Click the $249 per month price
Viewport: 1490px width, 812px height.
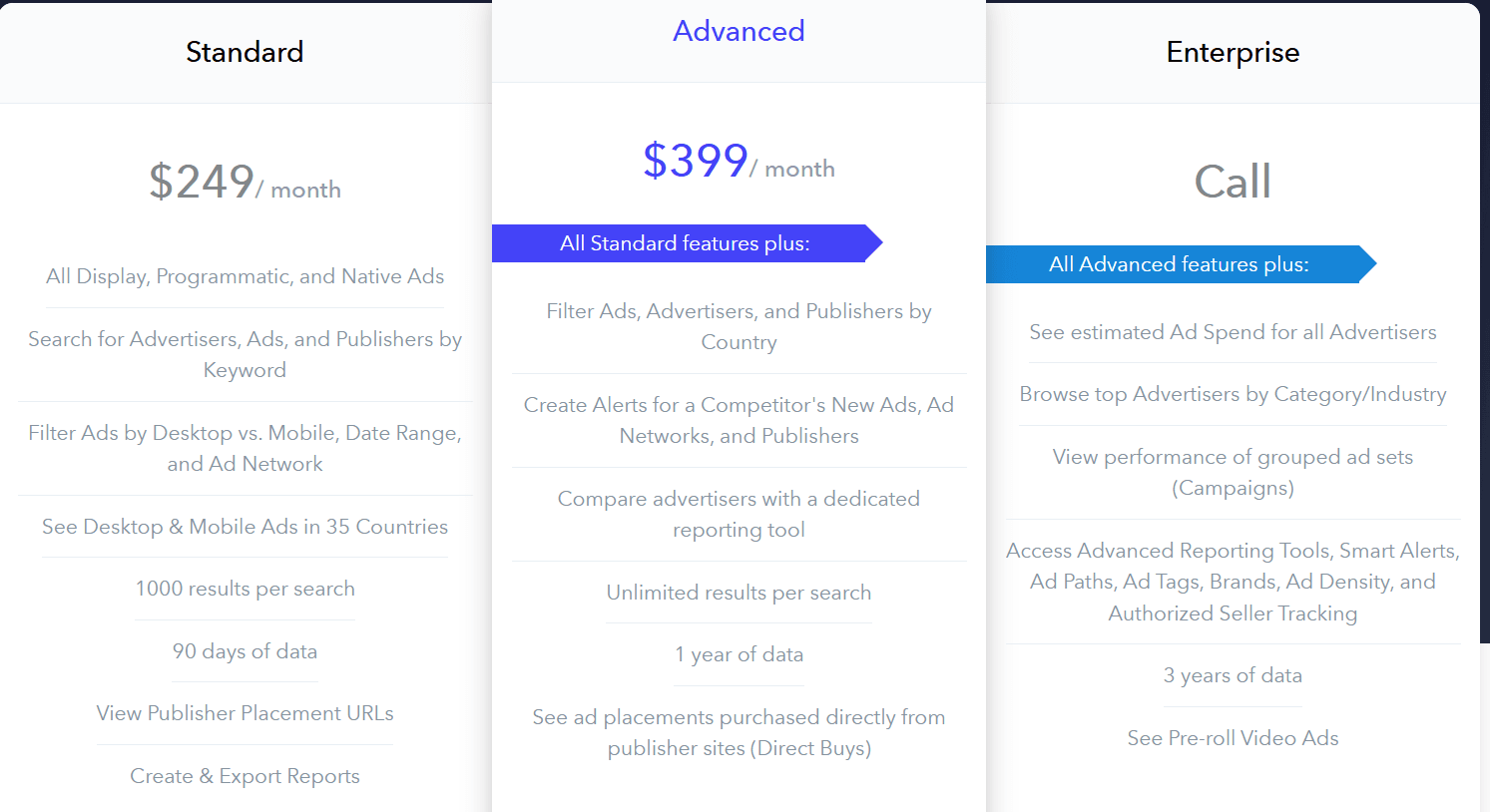(245, 183)
